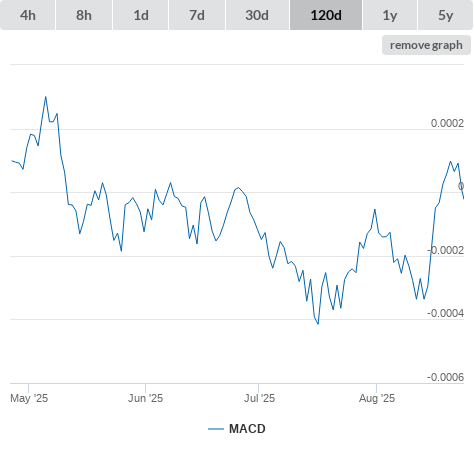Screen dimensions: 474x455
Task: Click the -0.0006 y-axis label
Action: [x=446, y=377]
